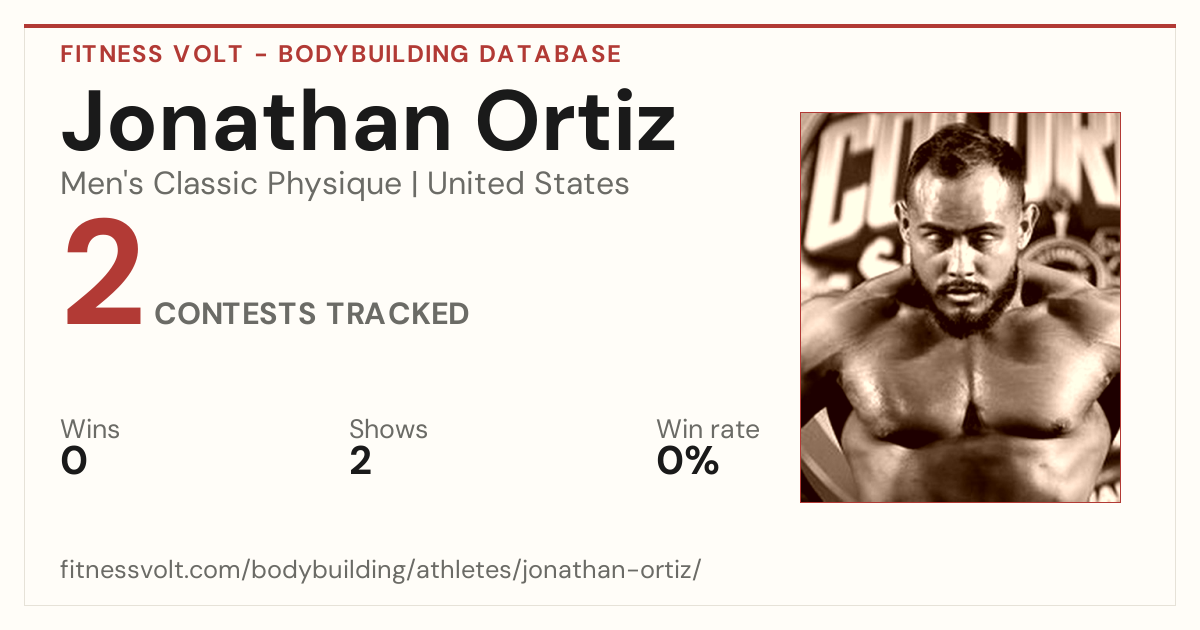Click the United States country text
The image size is (1200, 630).
point(528,184)
